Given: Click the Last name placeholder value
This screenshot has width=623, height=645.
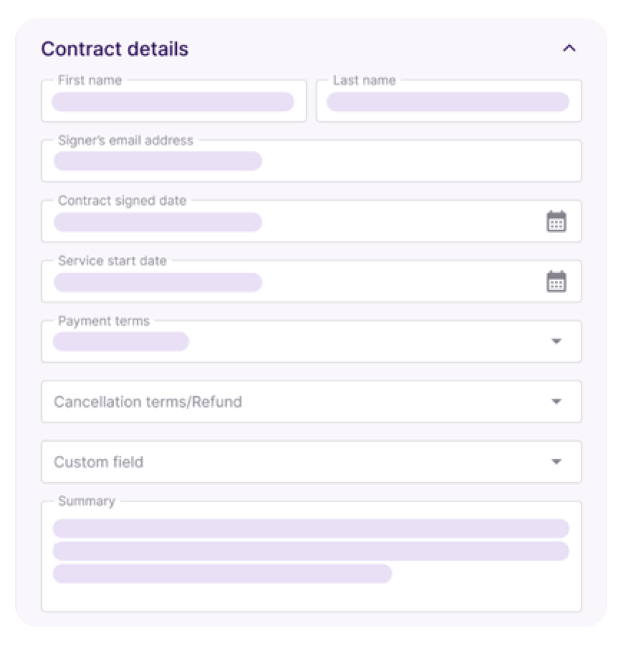Looking at the screenshot, I should tap(448, 102).
